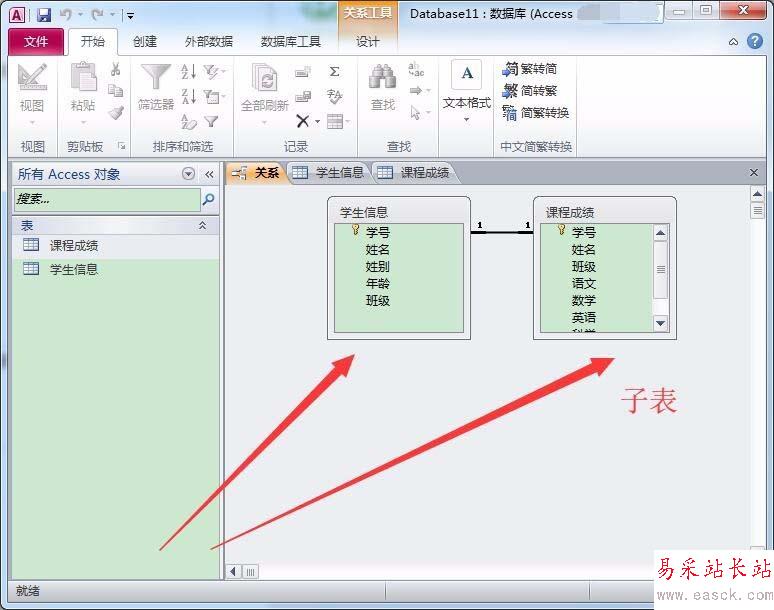Click the search magnifier icon
Viewport: 774px width, 610px height.
pos(209,199)
